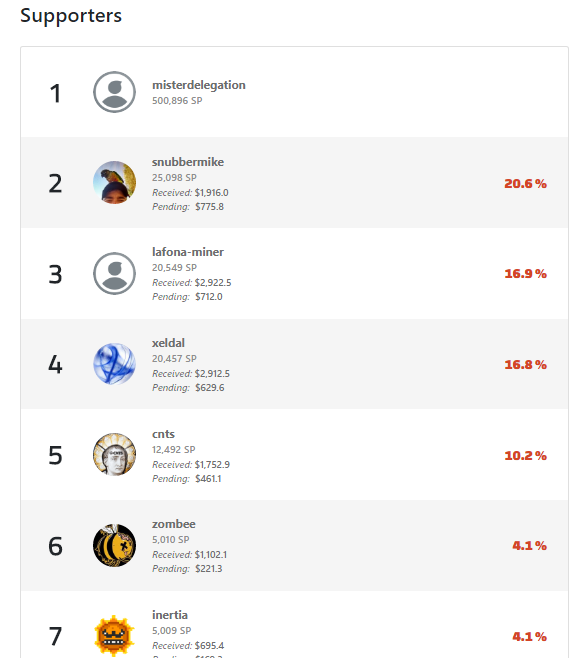580x658 pixels.
Task: Click cnts' statue portrait avatar
Action: pos(114,454)
